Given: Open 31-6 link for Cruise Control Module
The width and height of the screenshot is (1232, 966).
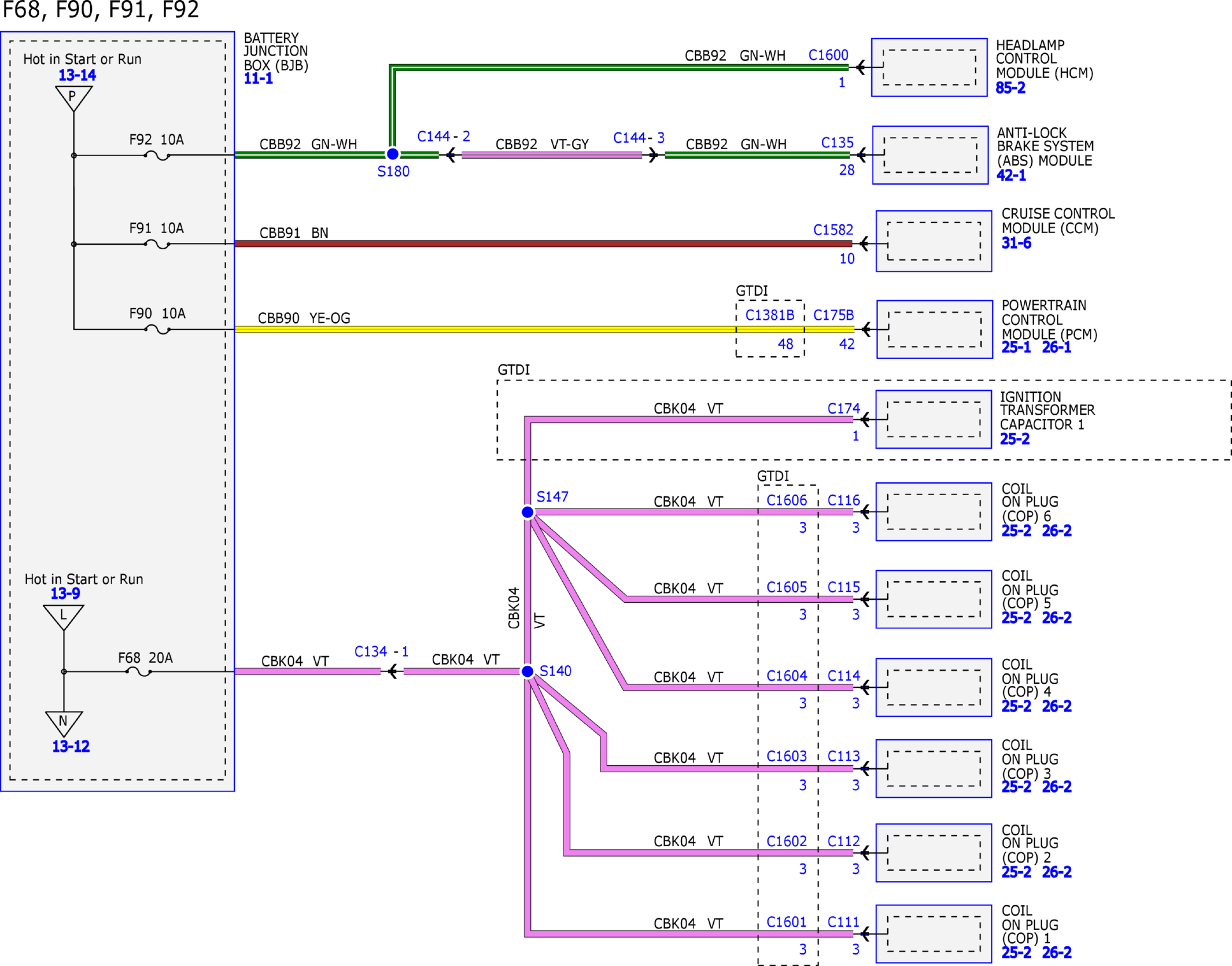Looking at the screenshot, I should pyautogui.click(x=1016, y=243).
